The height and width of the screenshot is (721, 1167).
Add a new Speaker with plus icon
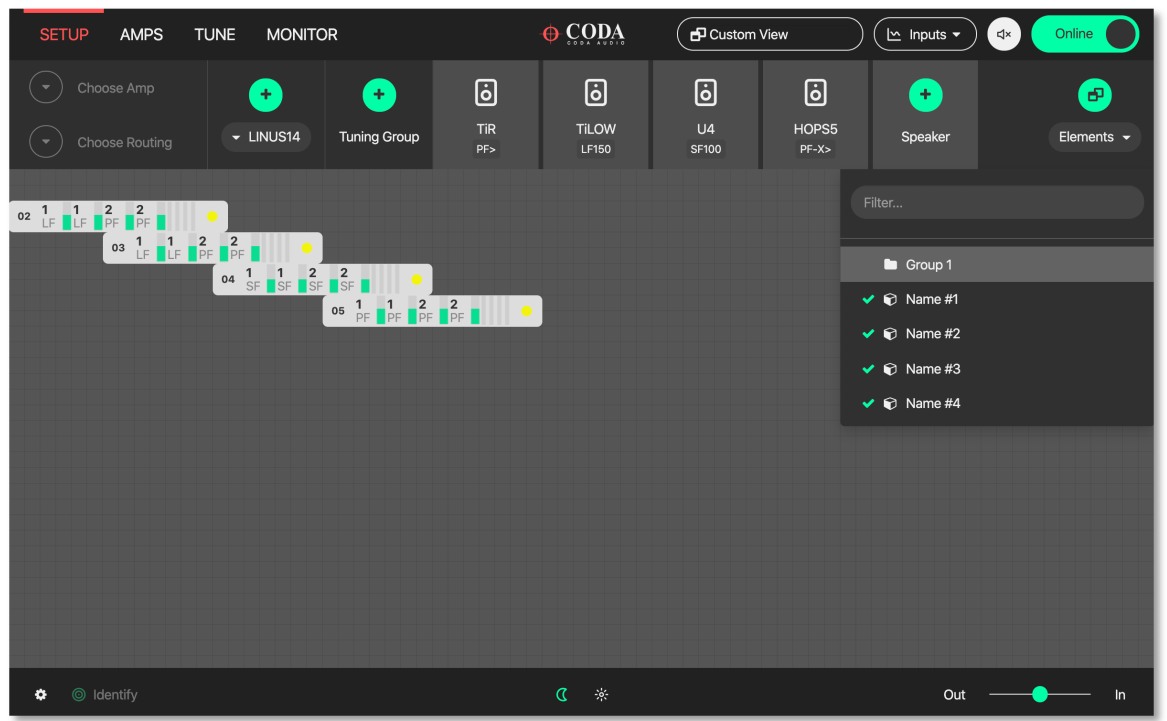point(925,95)
